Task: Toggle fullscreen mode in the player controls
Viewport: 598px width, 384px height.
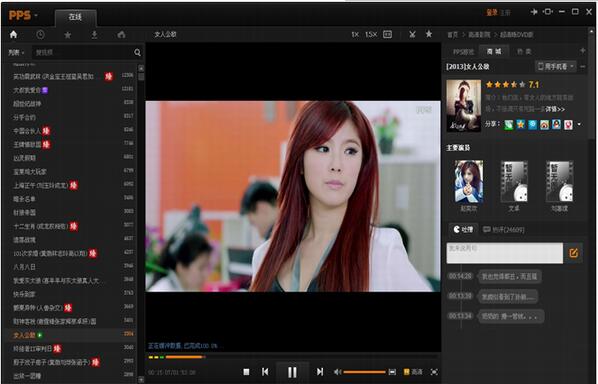Action: click(434, 371)
